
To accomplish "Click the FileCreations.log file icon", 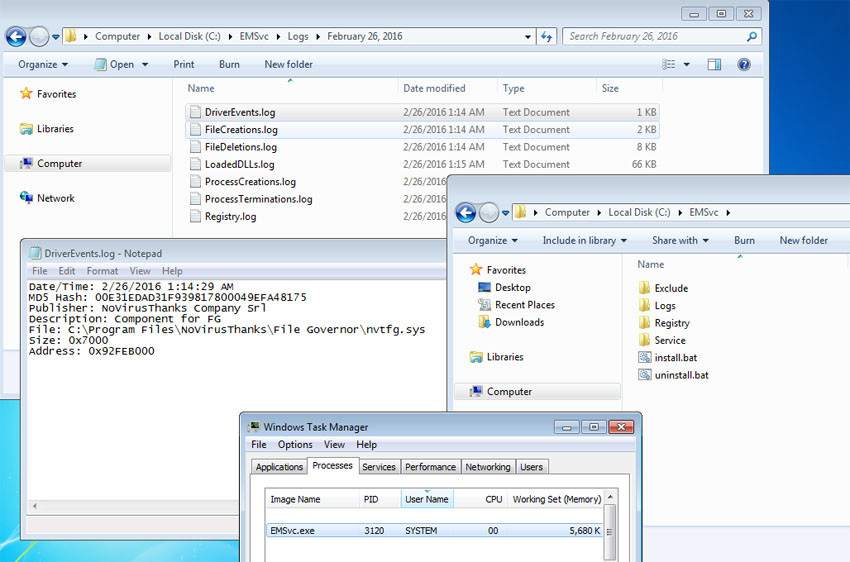I will tap(195, 130).
